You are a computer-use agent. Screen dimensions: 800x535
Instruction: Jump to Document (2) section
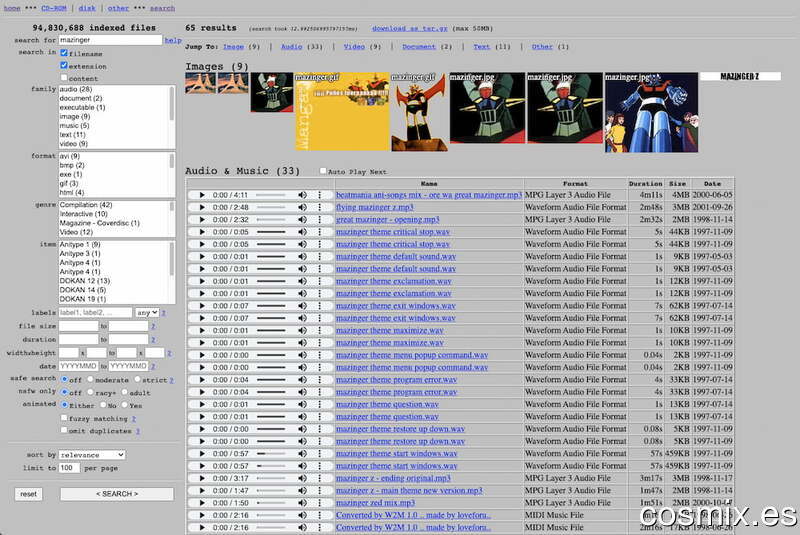pos(419,46)
